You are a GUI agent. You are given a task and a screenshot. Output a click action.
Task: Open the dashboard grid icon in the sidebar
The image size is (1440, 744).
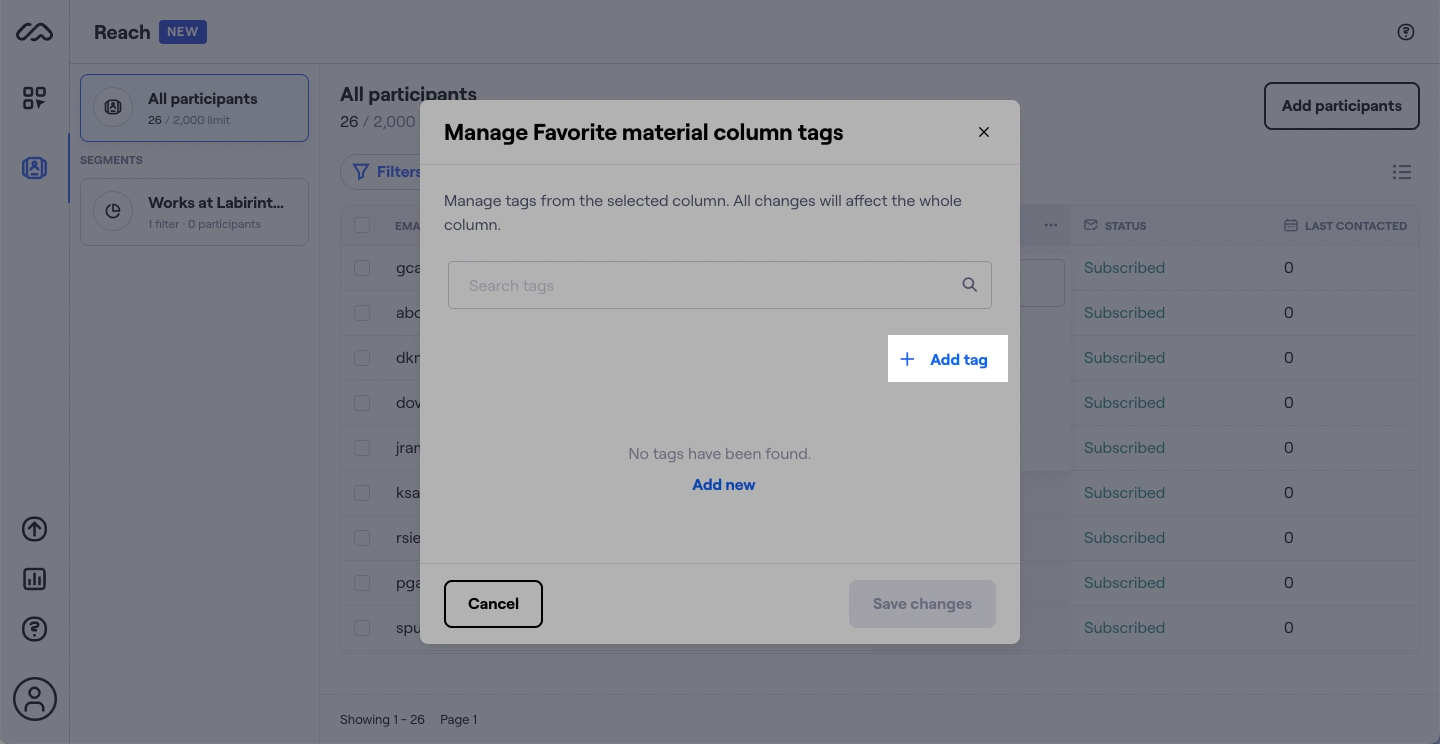(x=33, y=97)
